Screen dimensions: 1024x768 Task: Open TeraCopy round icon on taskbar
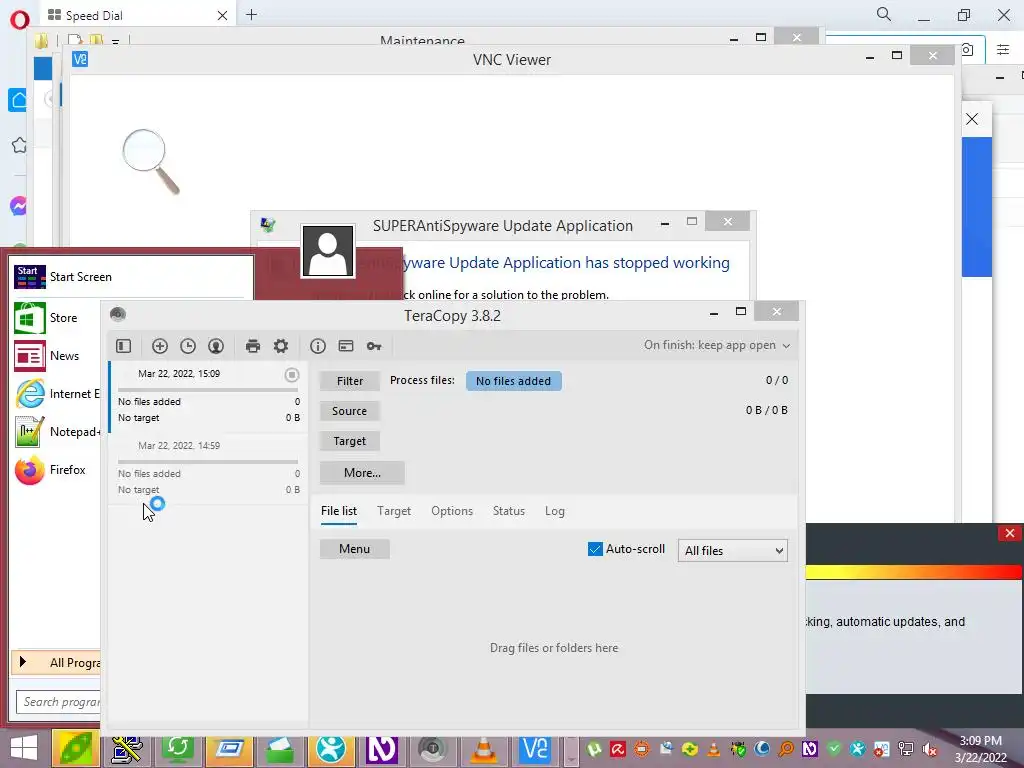coord(432,750)
